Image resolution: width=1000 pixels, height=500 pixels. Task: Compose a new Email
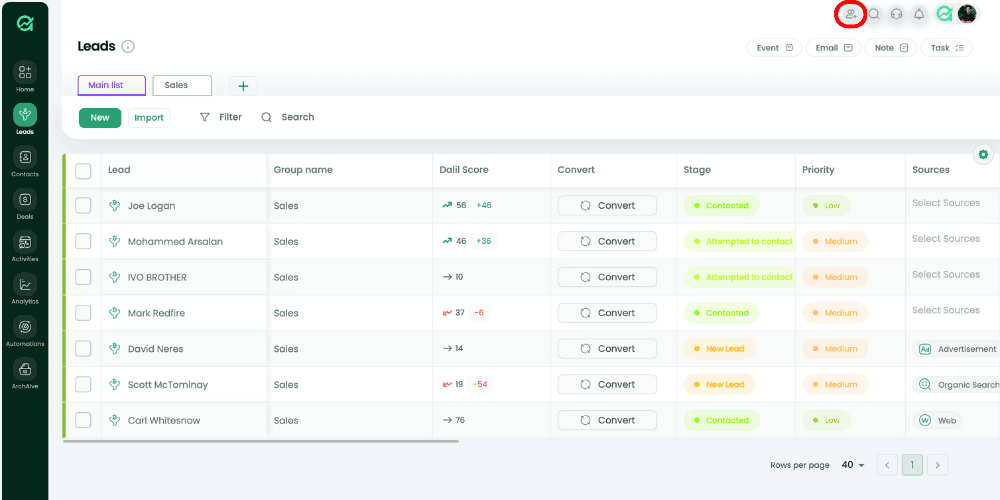[x=834, y=48]
